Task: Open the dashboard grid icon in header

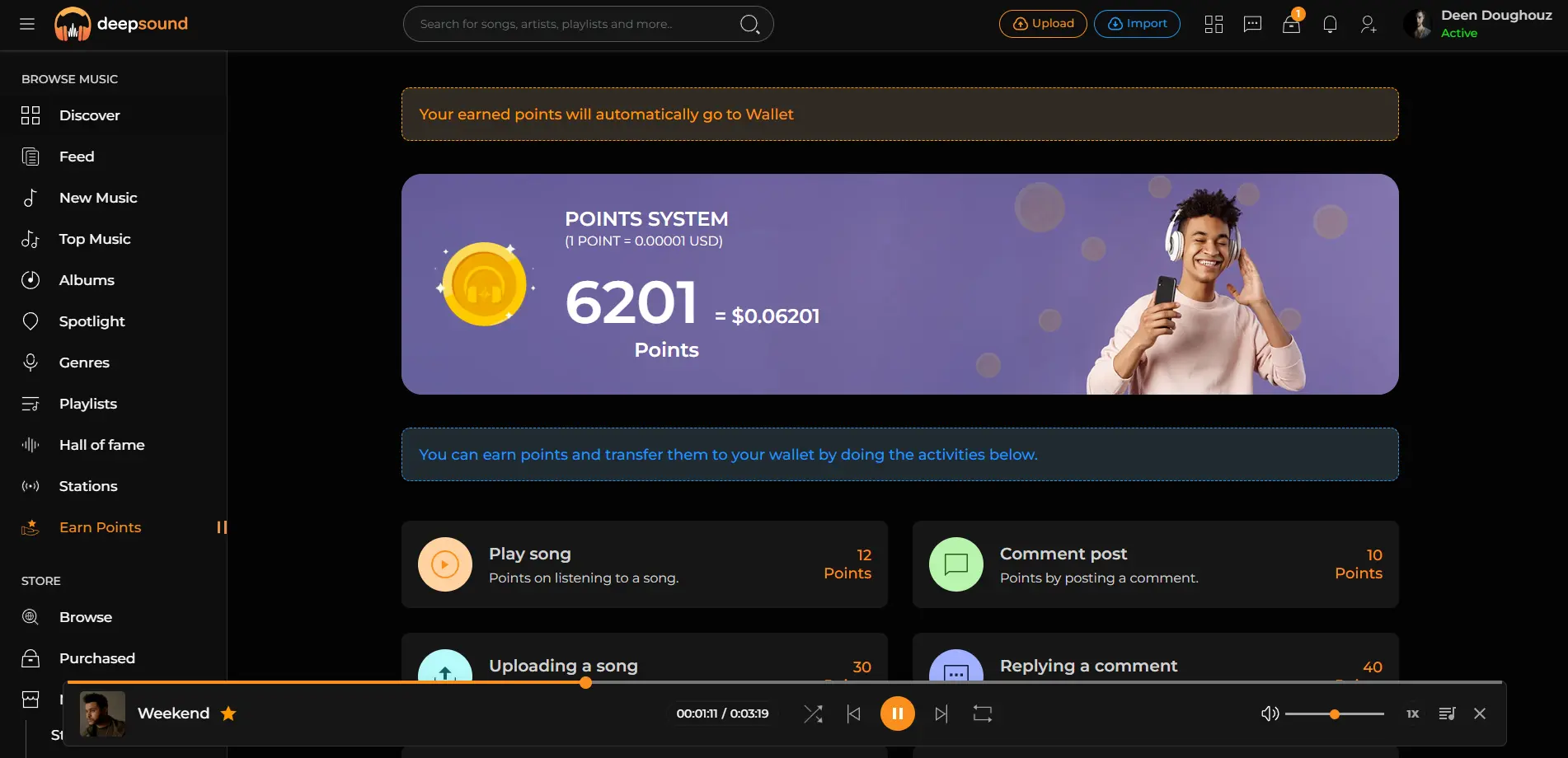Action: click(x=1214, y=24)
